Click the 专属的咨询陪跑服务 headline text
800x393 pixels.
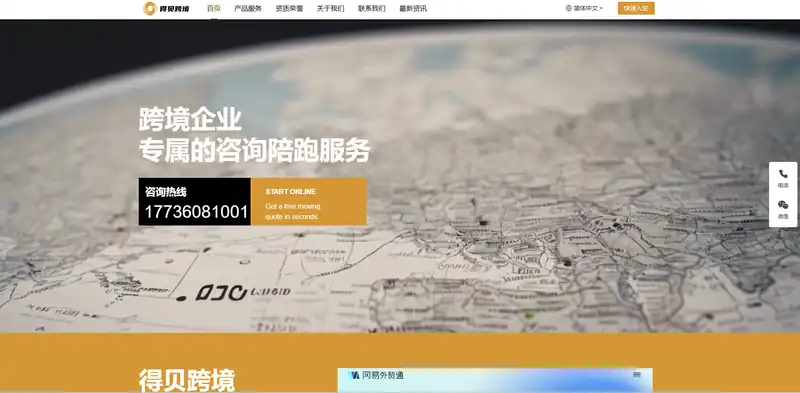(x=255, y=150)
